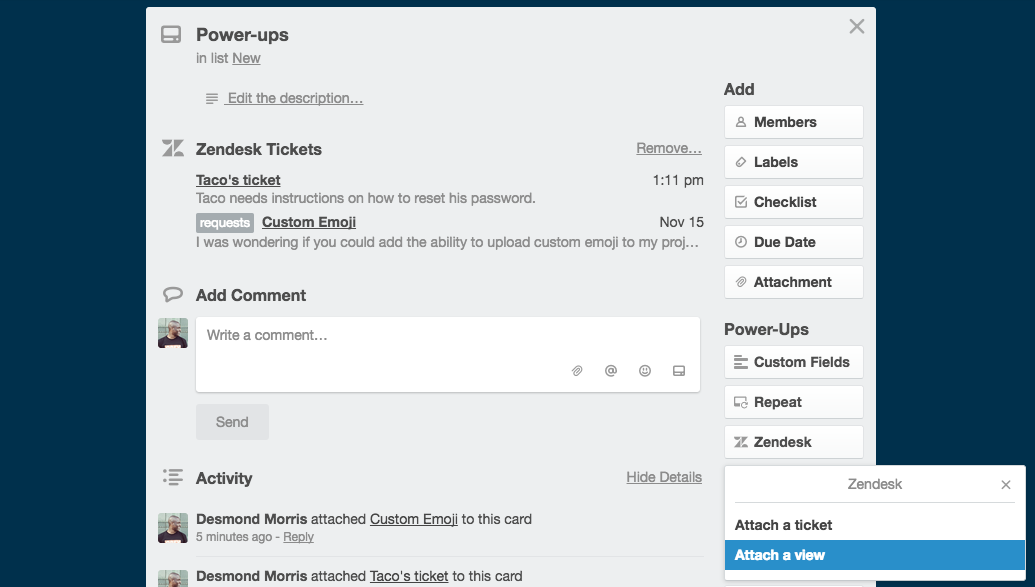This screenshot has width=1035, height=587.
Task: Collapse activity details with 'Hide Details'
Action: click(x=663, y=477)
